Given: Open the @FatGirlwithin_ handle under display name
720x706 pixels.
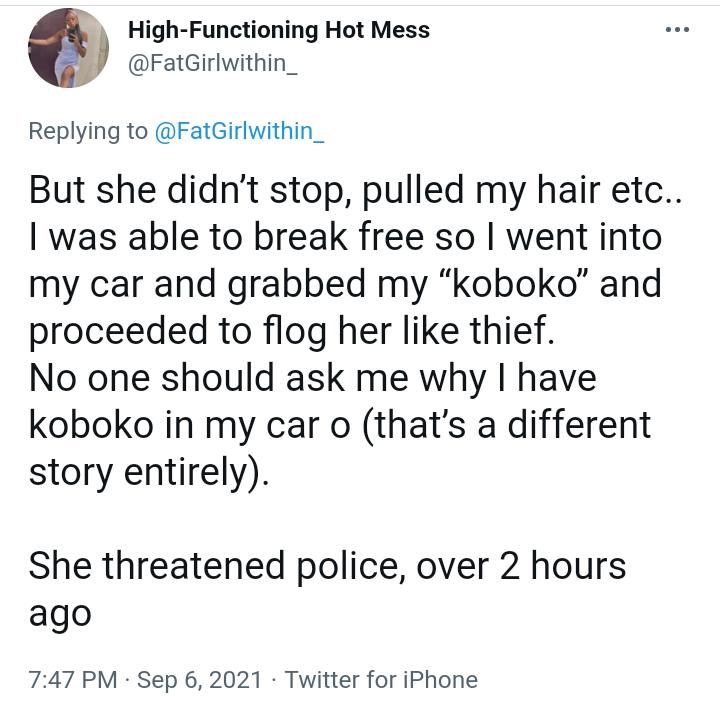Looking at the screenshot, I should point(213,63).
